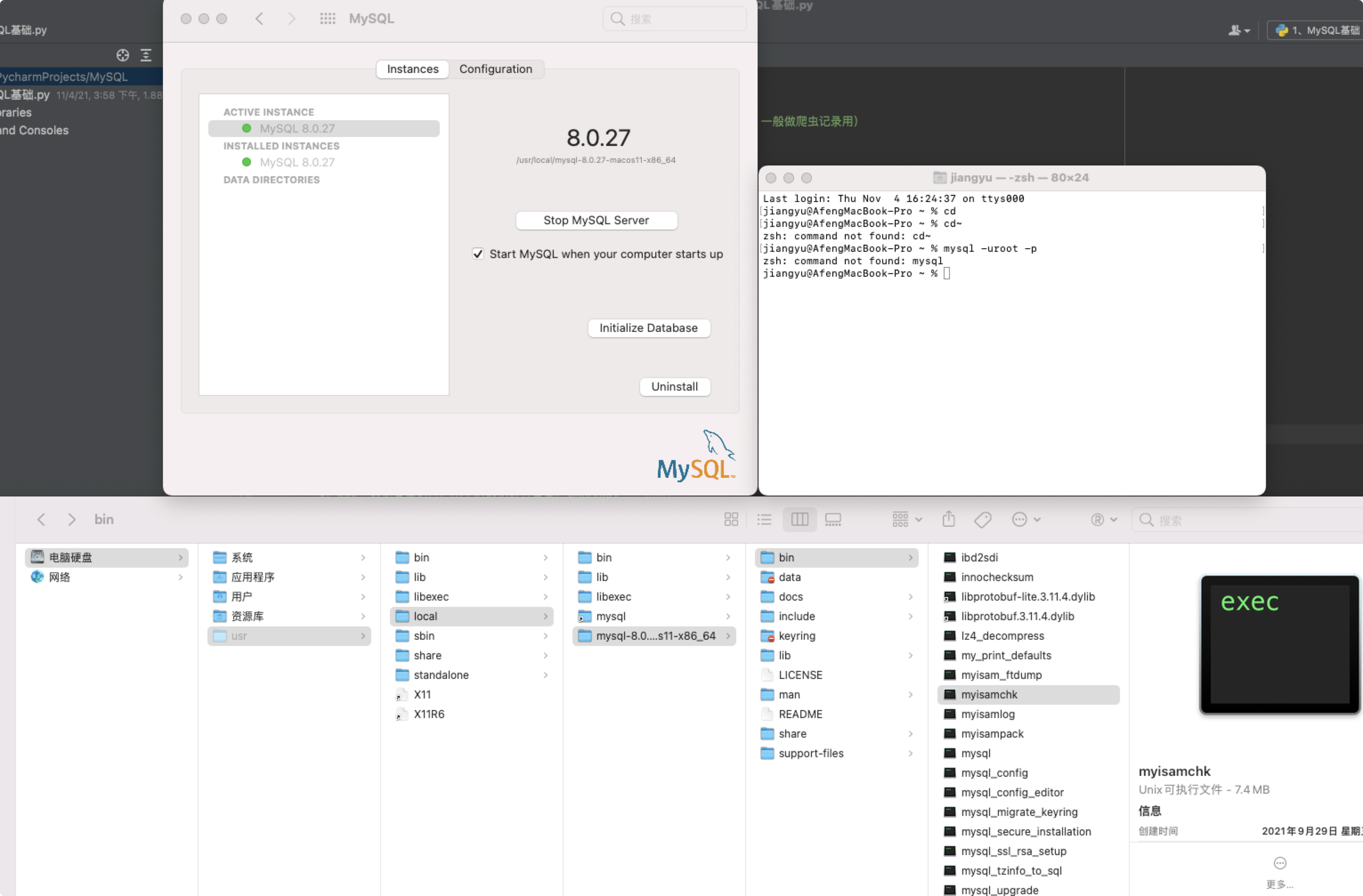Click the 更多 button in the preview pane
1363x896 pixels.
click(1279, 872)
